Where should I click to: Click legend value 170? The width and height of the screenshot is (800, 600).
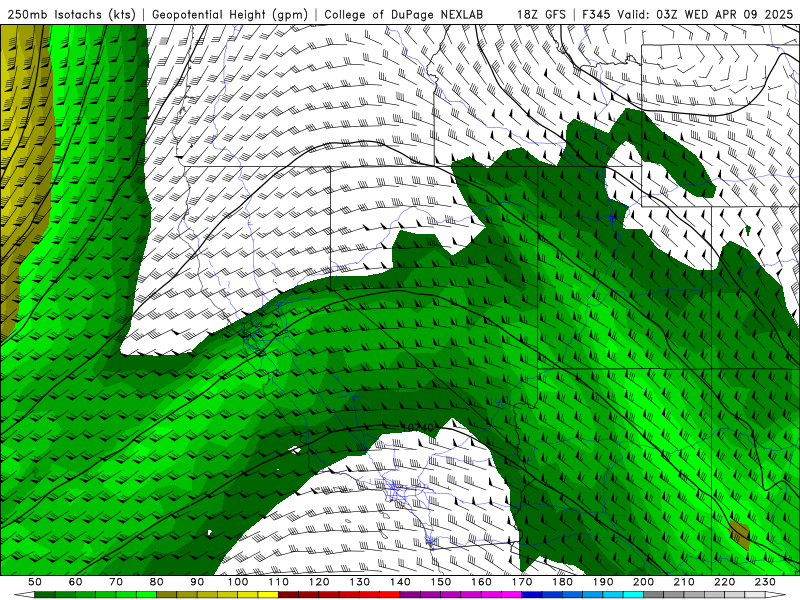click(522, 582)
